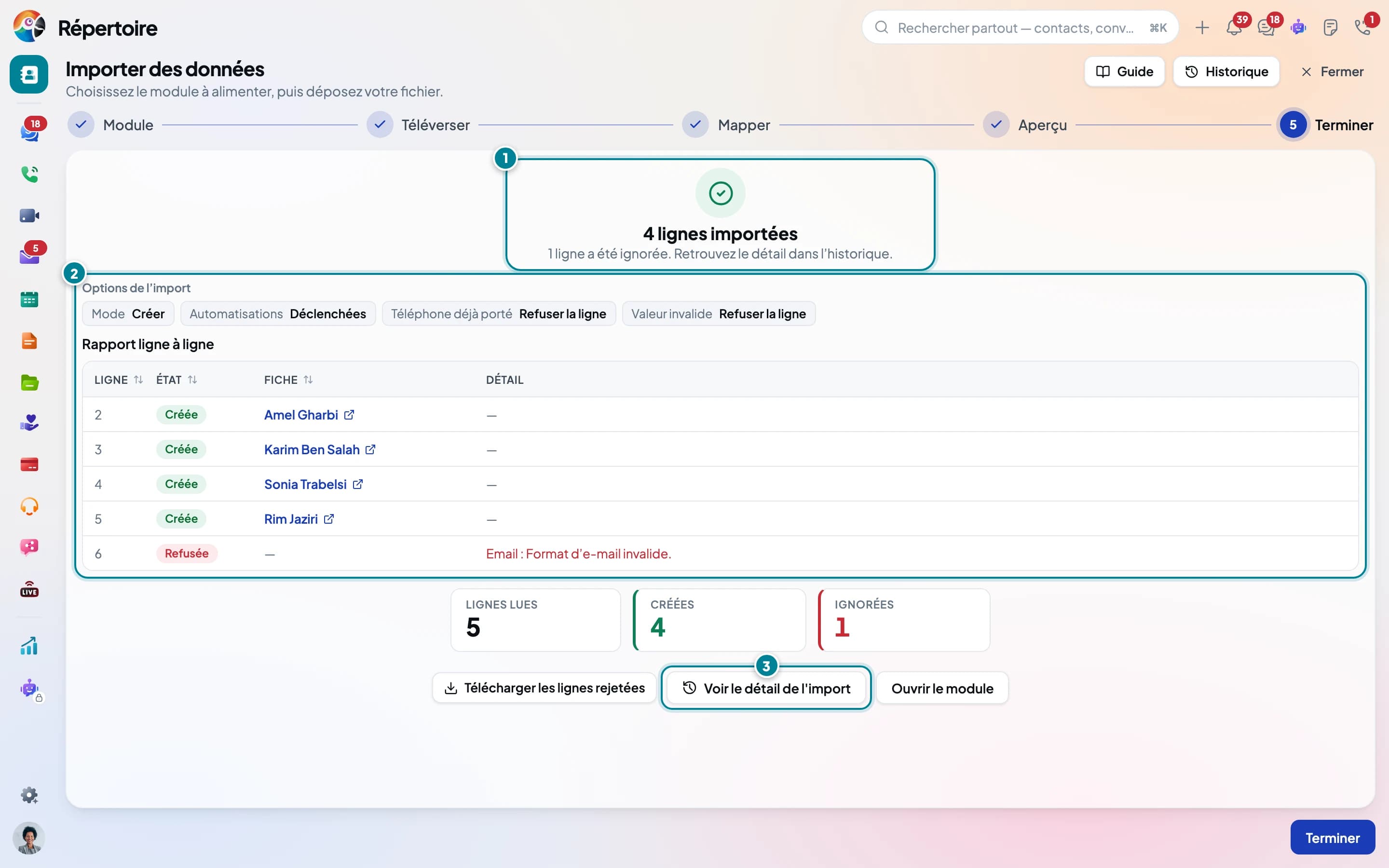The image size is (1389, 868).
Task: Open the calendar sidebar icon
Action: (29, 299)
